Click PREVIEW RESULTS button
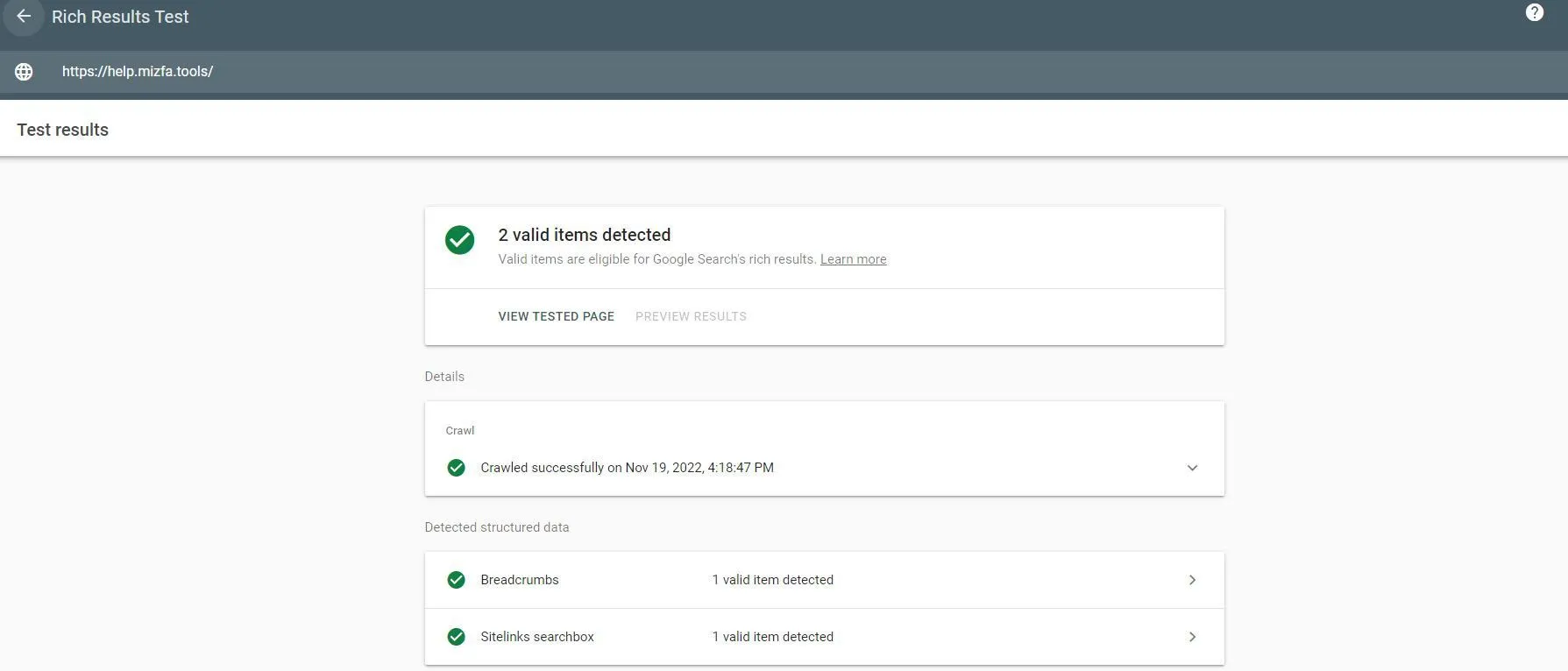The image size is (1568, 671). click(x=691, y=316)
